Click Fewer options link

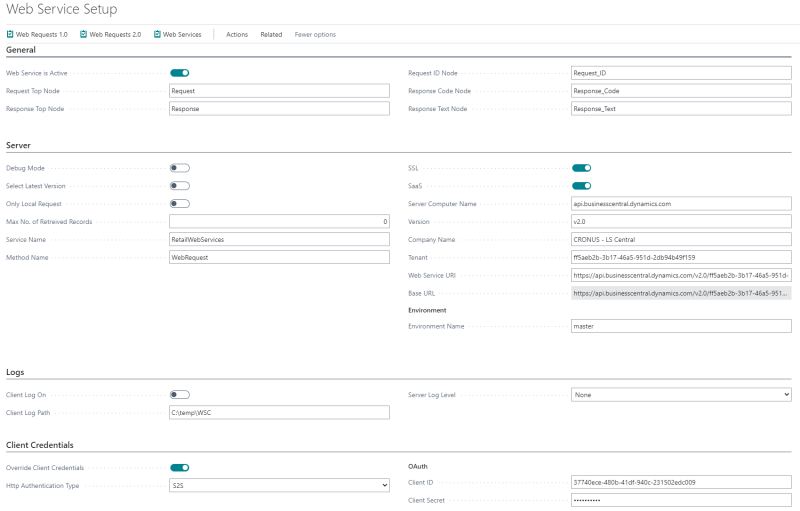click(315, 34)
